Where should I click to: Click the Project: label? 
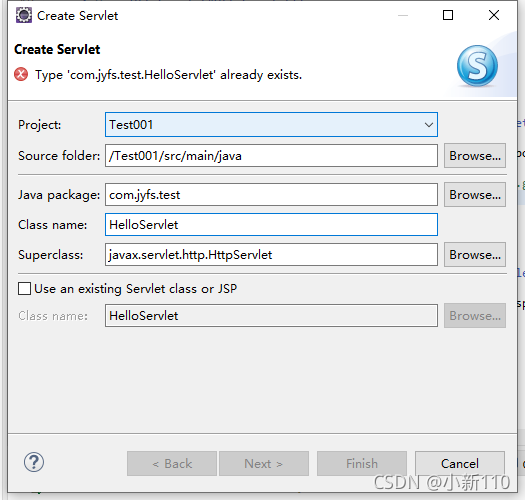(40, 125)
